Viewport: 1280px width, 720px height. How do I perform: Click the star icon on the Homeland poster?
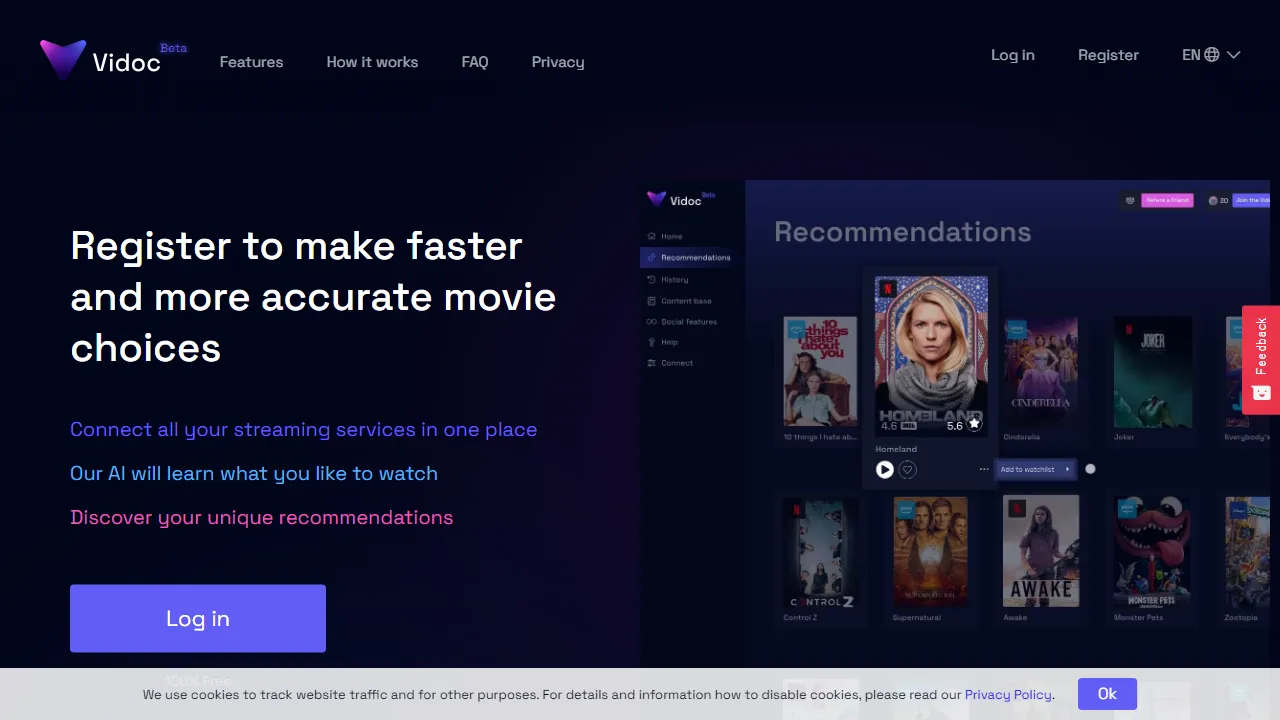click(x=974, y=424)
